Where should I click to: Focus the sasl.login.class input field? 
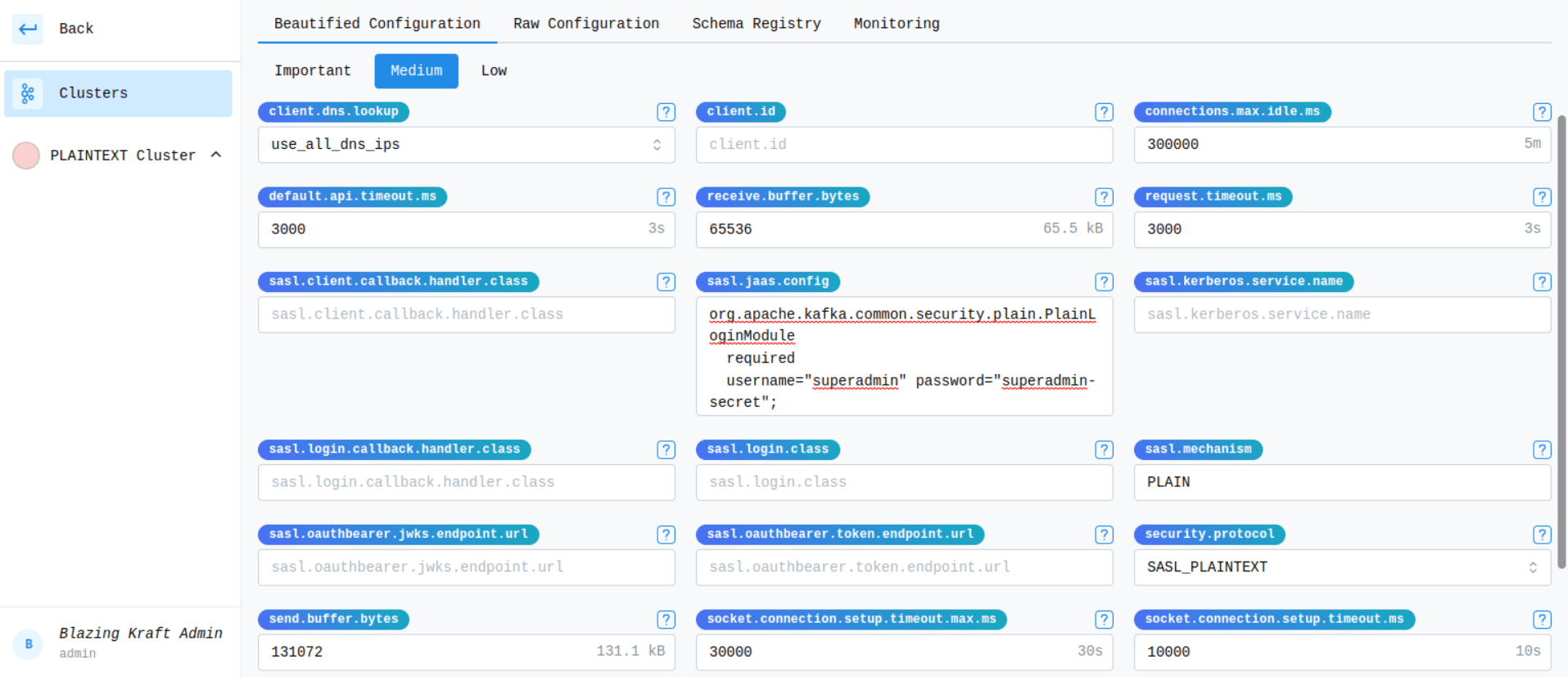(x=904, y=483)
